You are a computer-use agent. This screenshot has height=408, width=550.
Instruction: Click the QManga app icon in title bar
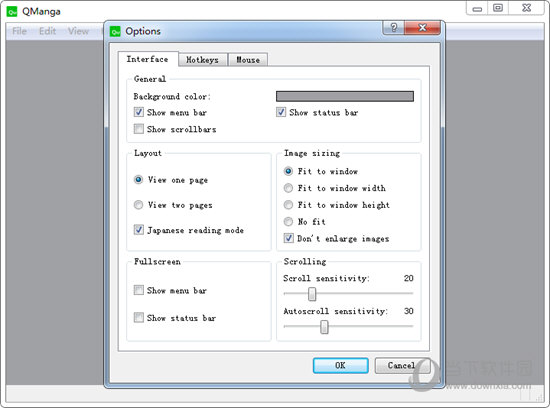(12, 12)
